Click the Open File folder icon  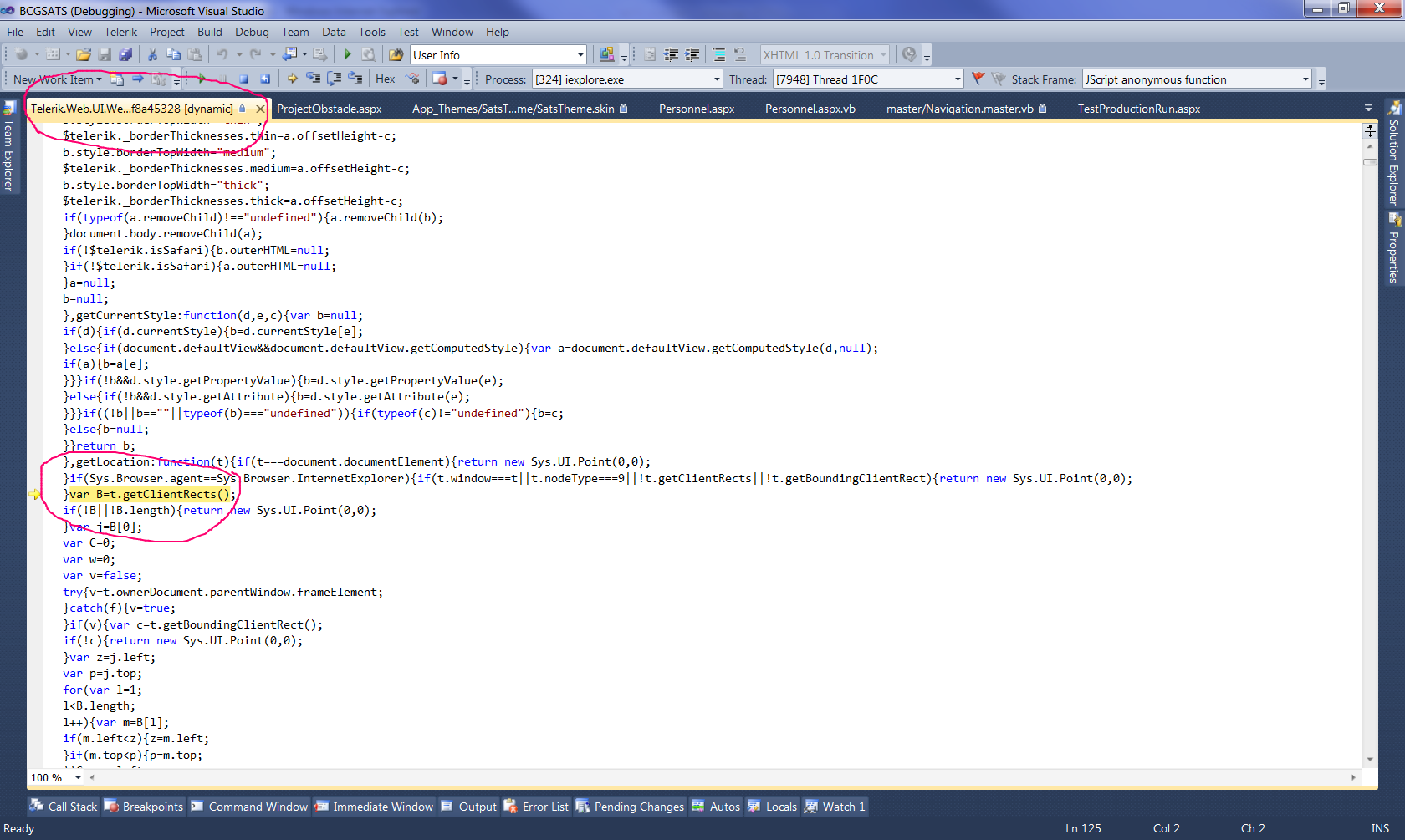pos(83,54)
